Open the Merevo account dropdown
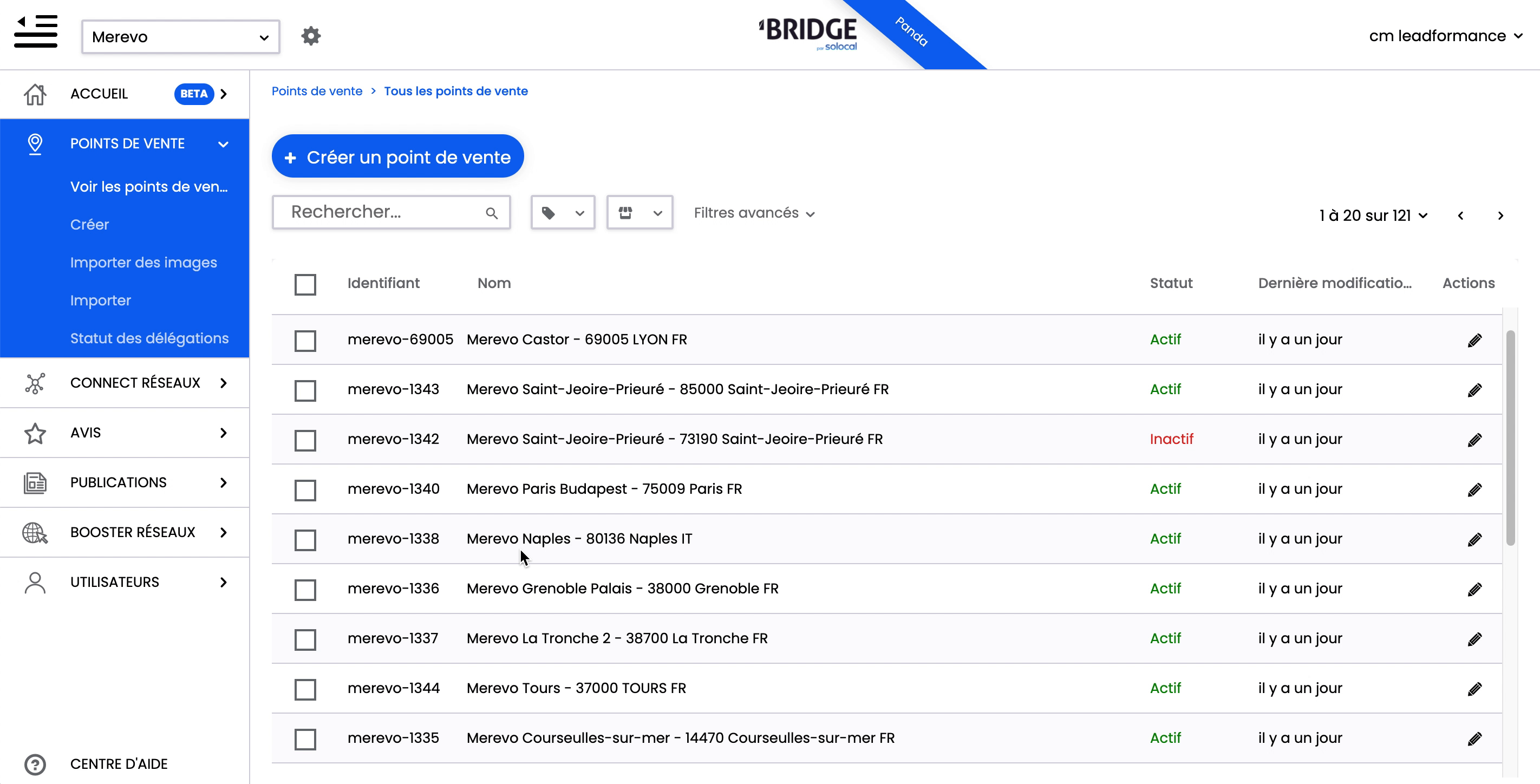 coord(180,37)
